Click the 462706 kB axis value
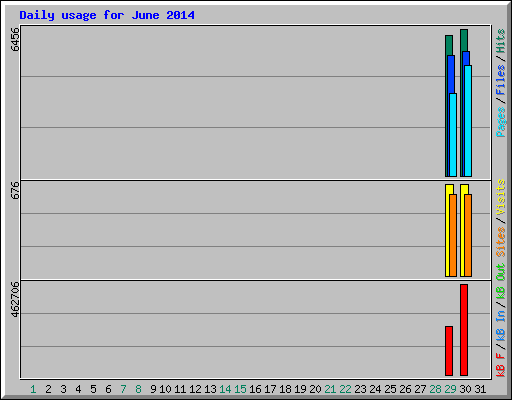This screenshot has height=400, width=512. (15, 299)
